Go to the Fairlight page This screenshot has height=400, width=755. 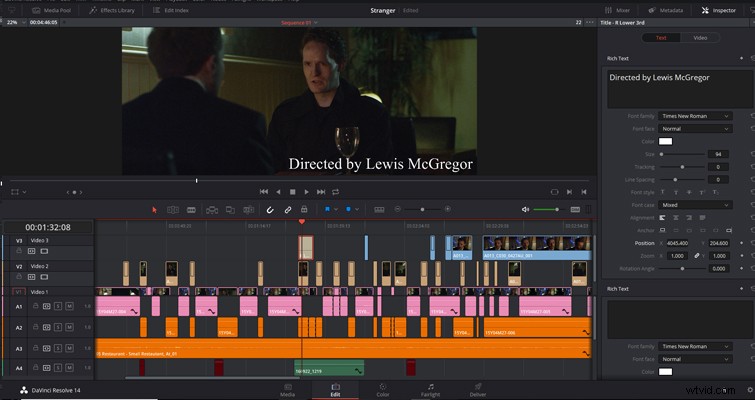(x=430, y=390)
